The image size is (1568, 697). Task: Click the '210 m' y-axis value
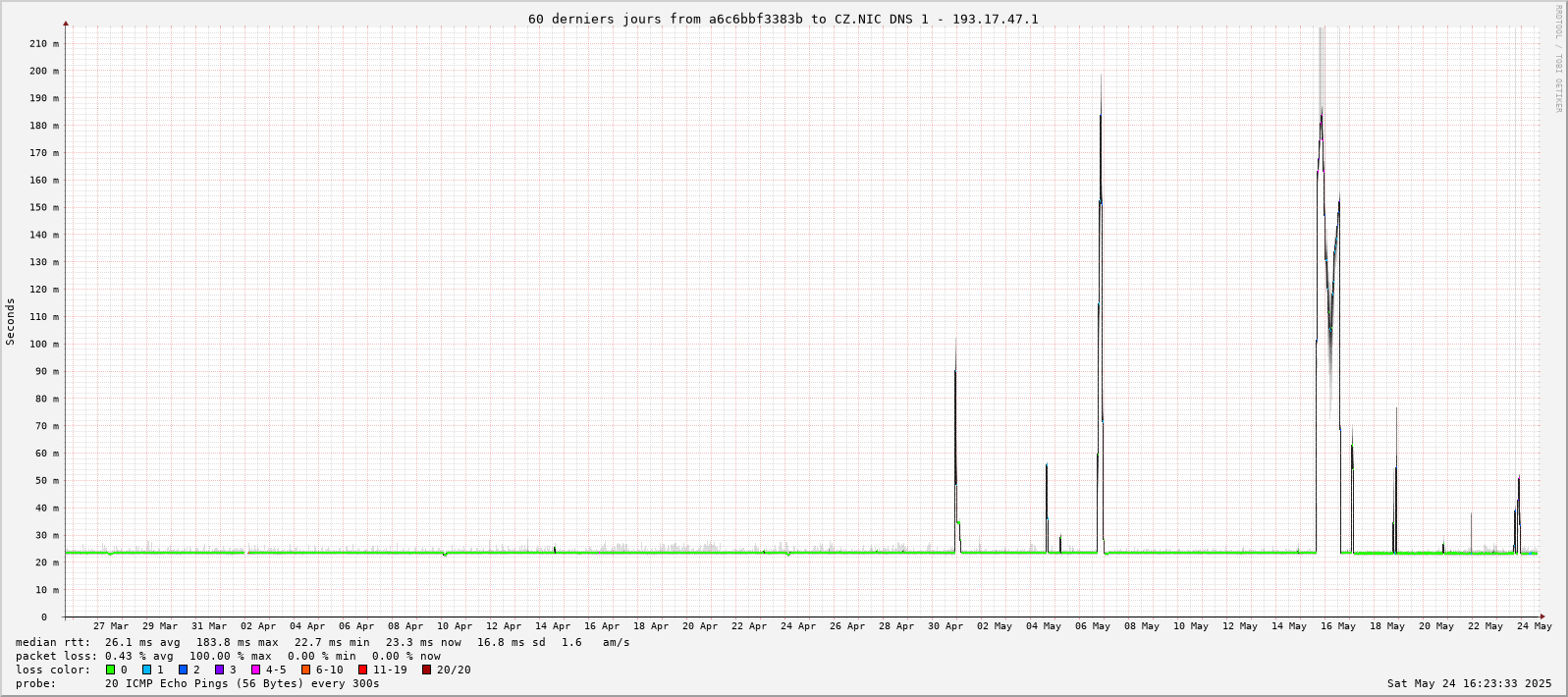44,43
